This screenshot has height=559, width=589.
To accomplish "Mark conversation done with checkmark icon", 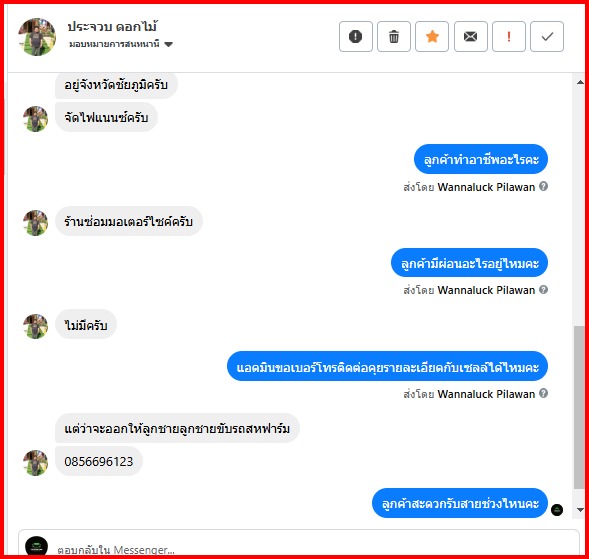I will tap(547, 36).
